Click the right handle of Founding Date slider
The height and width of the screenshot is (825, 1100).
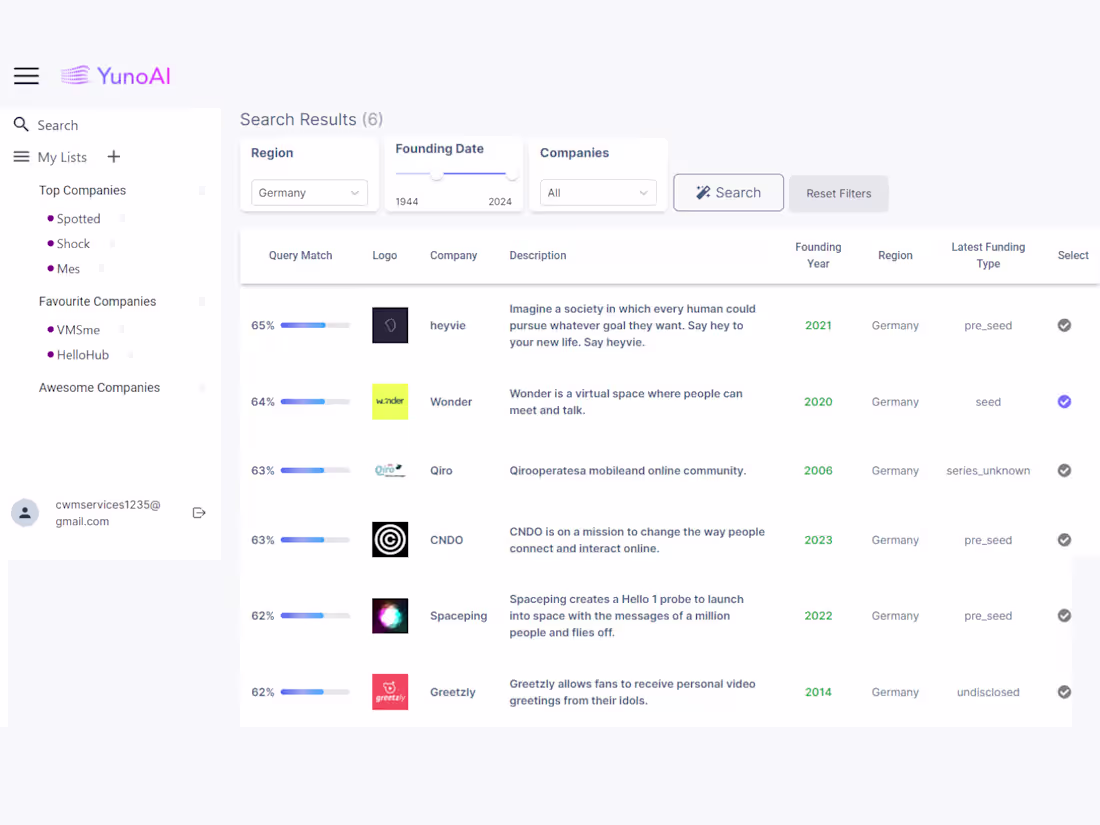coord(512,173)
